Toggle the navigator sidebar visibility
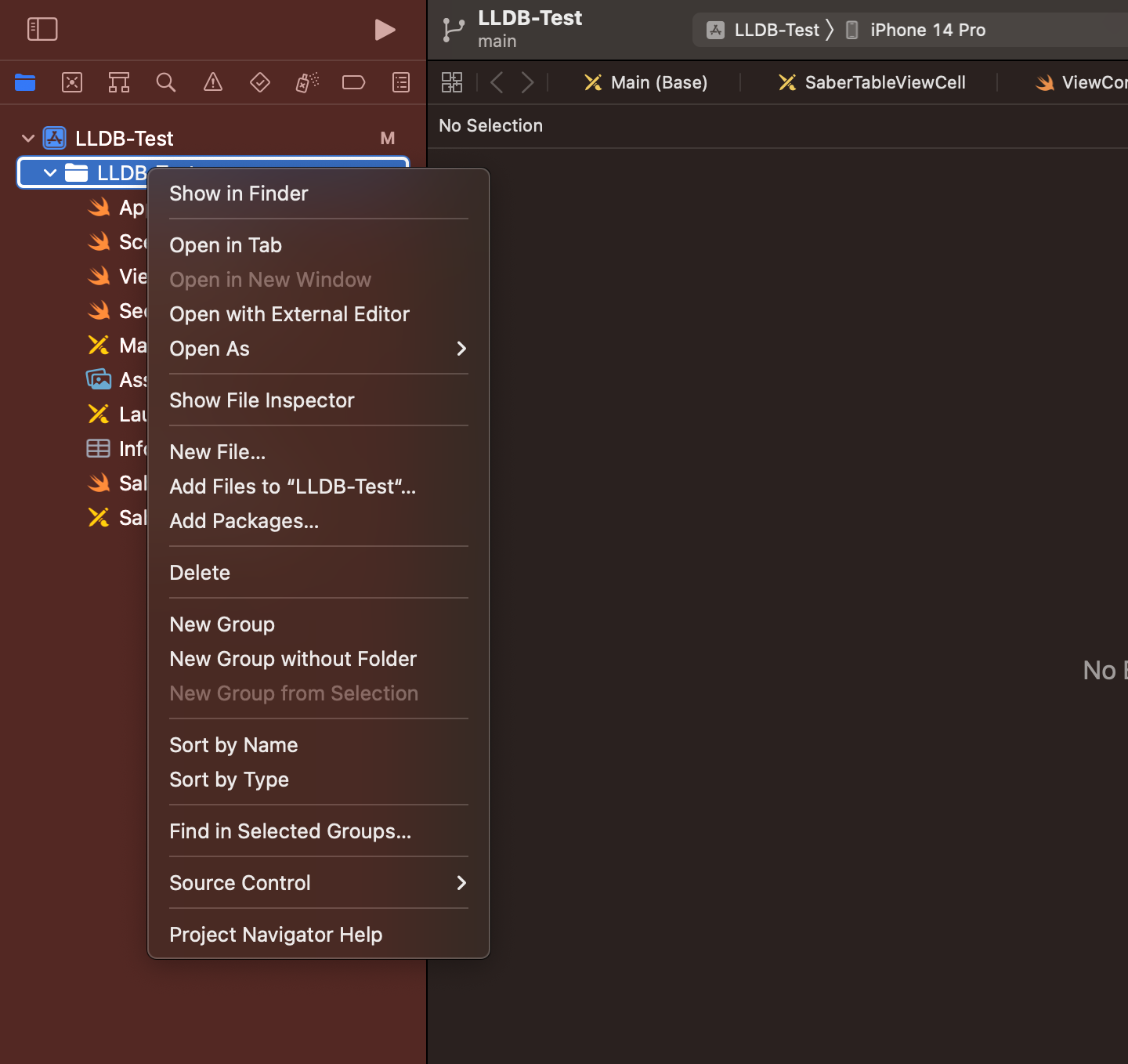This screenshot has width=1128, height=1064. [43, 29]
